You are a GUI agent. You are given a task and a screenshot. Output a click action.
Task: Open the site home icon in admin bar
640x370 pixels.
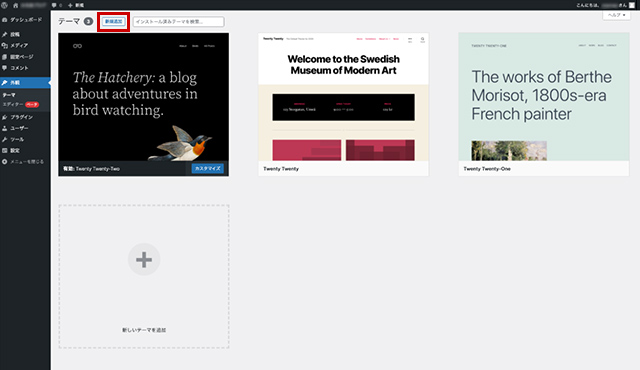tap(16, 5)
